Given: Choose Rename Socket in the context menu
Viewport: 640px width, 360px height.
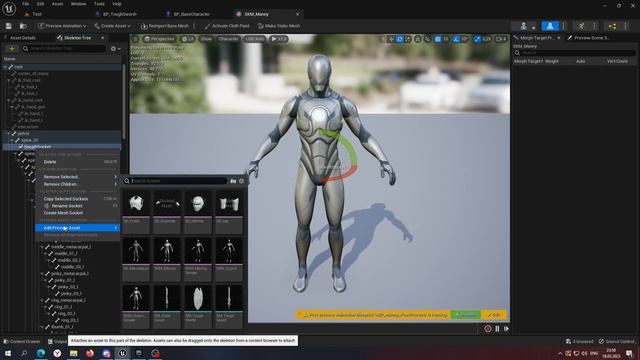Looking at the screenshot, I should coord(78,206).
